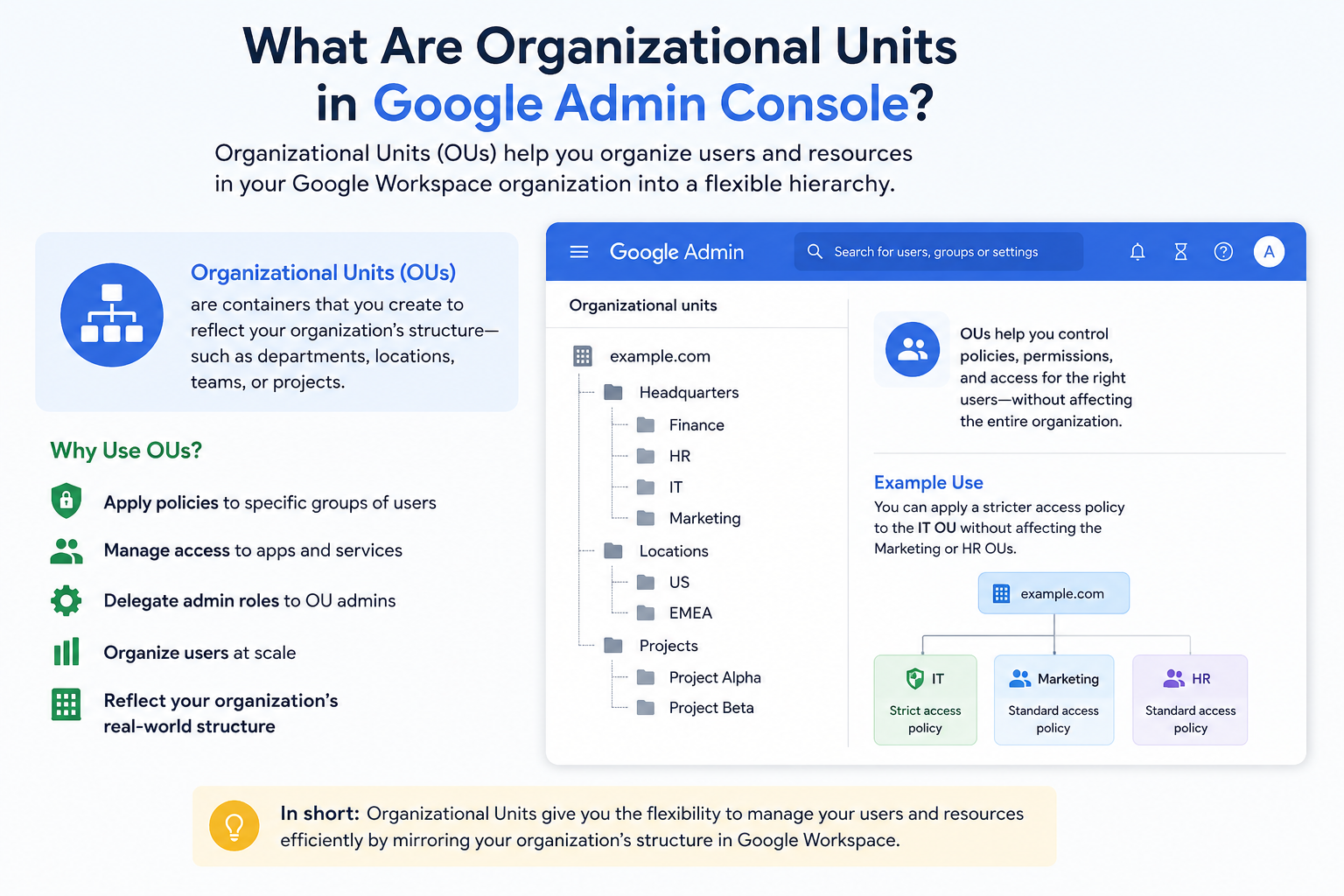The image size is (1344, 896).
Task: Click the example.com node in the diagram
Action: coord(1053,593)
